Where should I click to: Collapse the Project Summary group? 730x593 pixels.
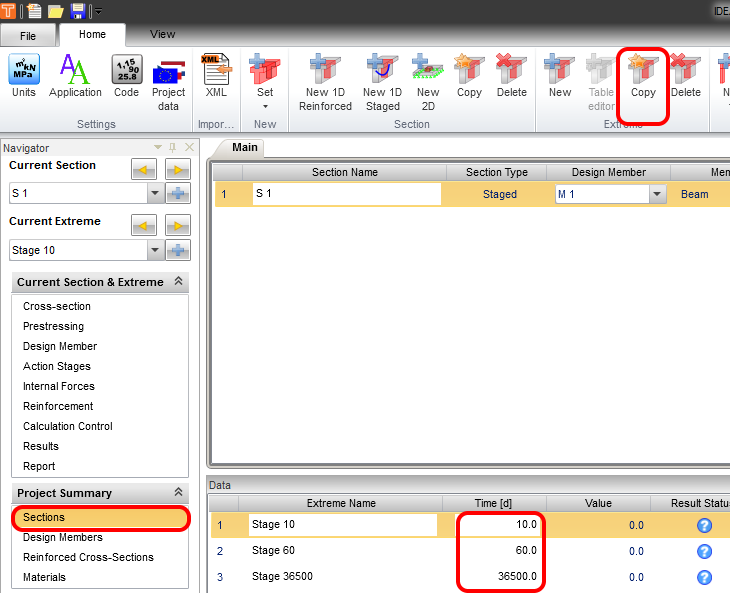click(x=178, y=492)
